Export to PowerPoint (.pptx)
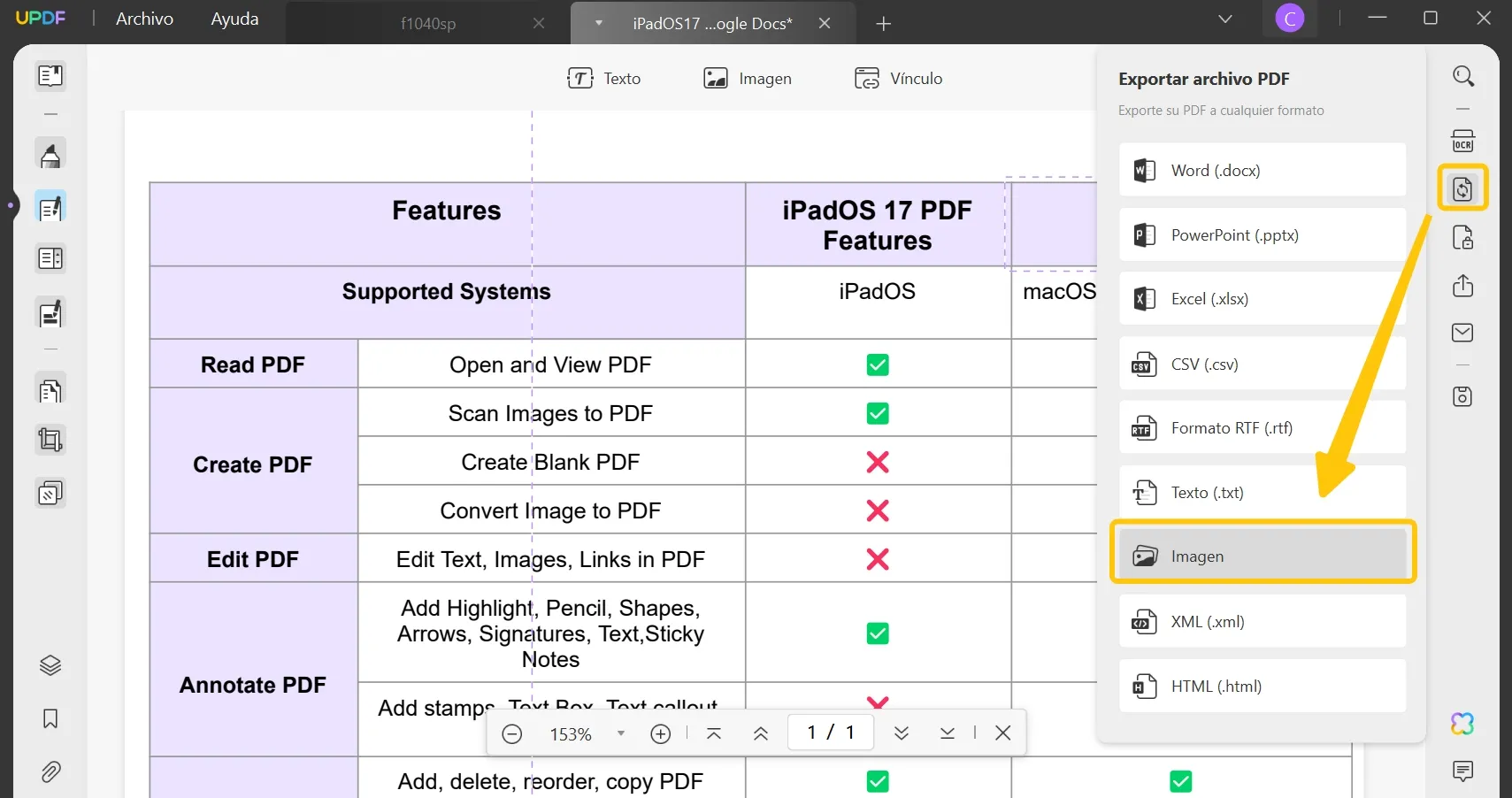 tap(1263, 234)
